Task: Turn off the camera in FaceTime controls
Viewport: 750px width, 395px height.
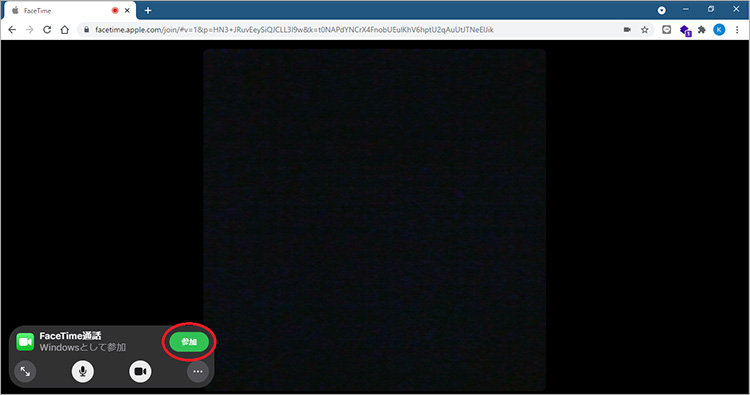Action: (x=140, y=371)
